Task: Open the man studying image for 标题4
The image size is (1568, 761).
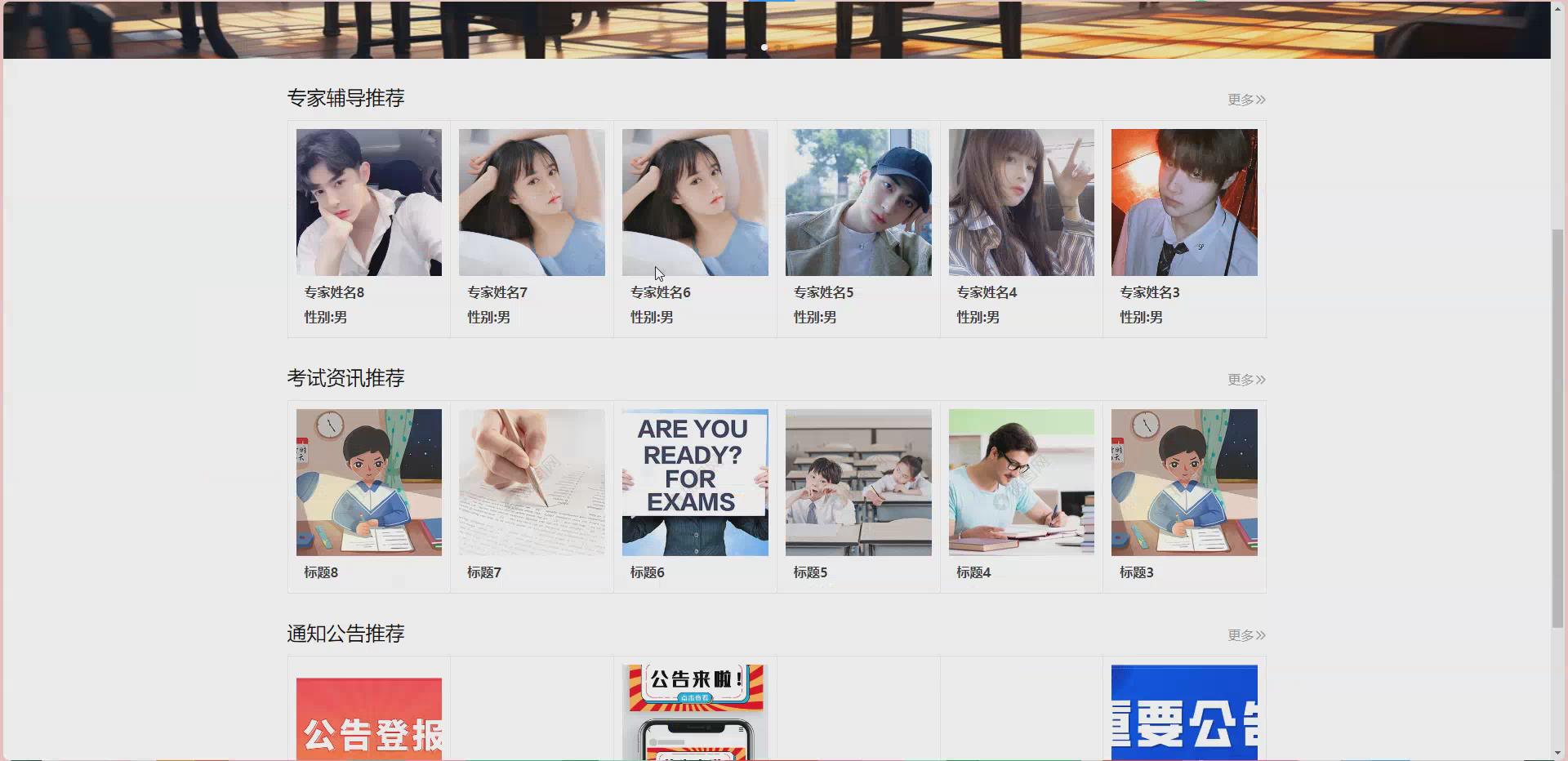Action: (1022, 483)
